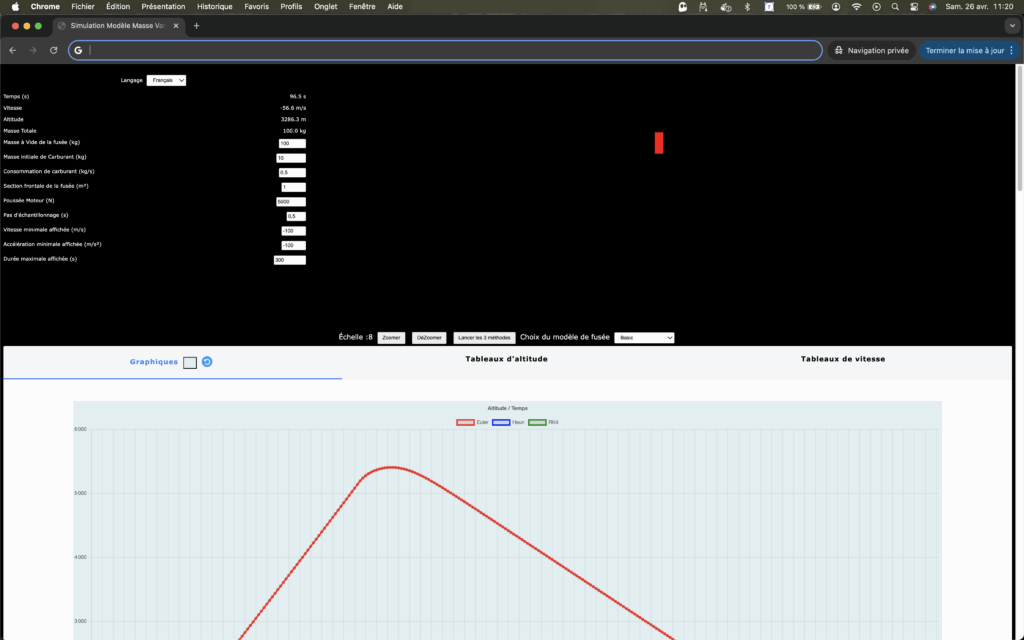Toggle the Euler series in chart legend
This screenshot has height=640, width=1024.
(472, 423)
